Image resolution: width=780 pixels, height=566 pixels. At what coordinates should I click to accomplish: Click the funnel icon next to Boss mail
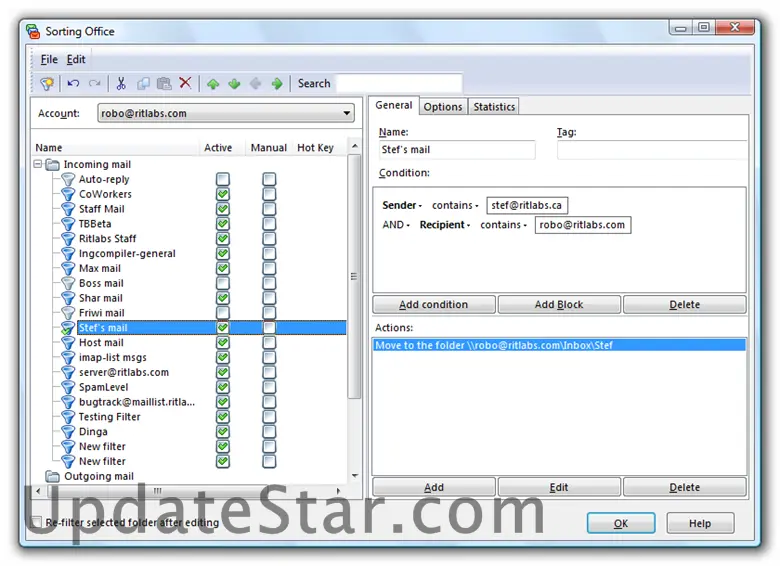[x=68, y=283]
